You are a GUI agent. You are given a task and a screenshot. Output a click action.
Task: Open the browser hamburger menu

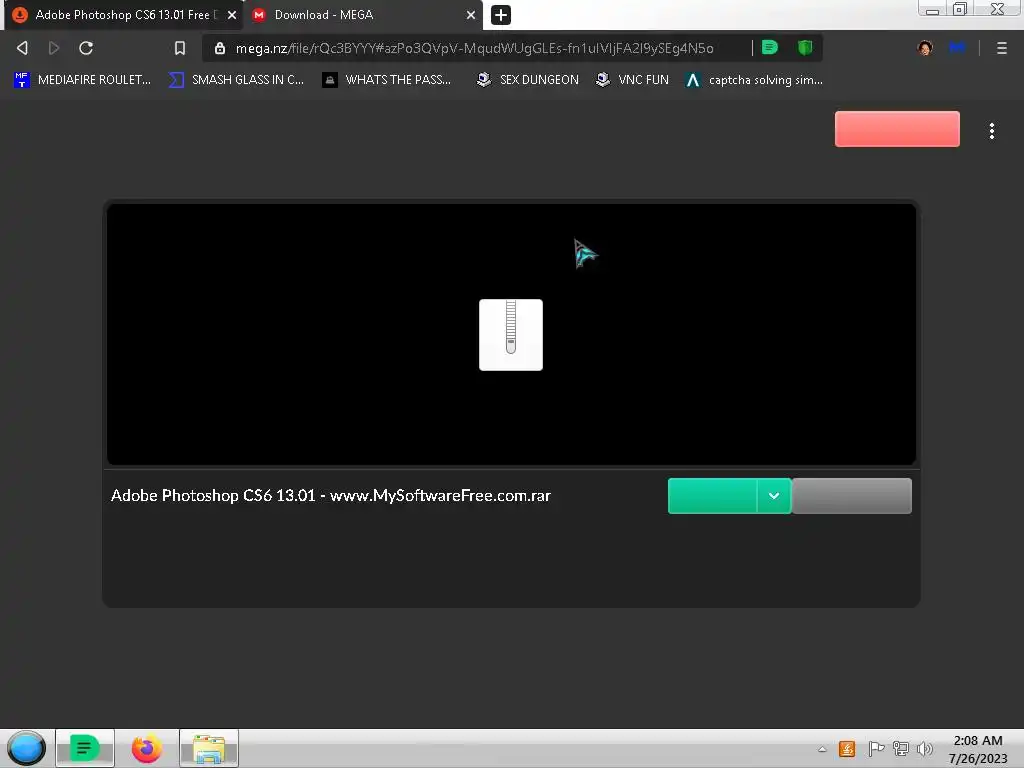pyautogui.click(x=1001, y=48)
